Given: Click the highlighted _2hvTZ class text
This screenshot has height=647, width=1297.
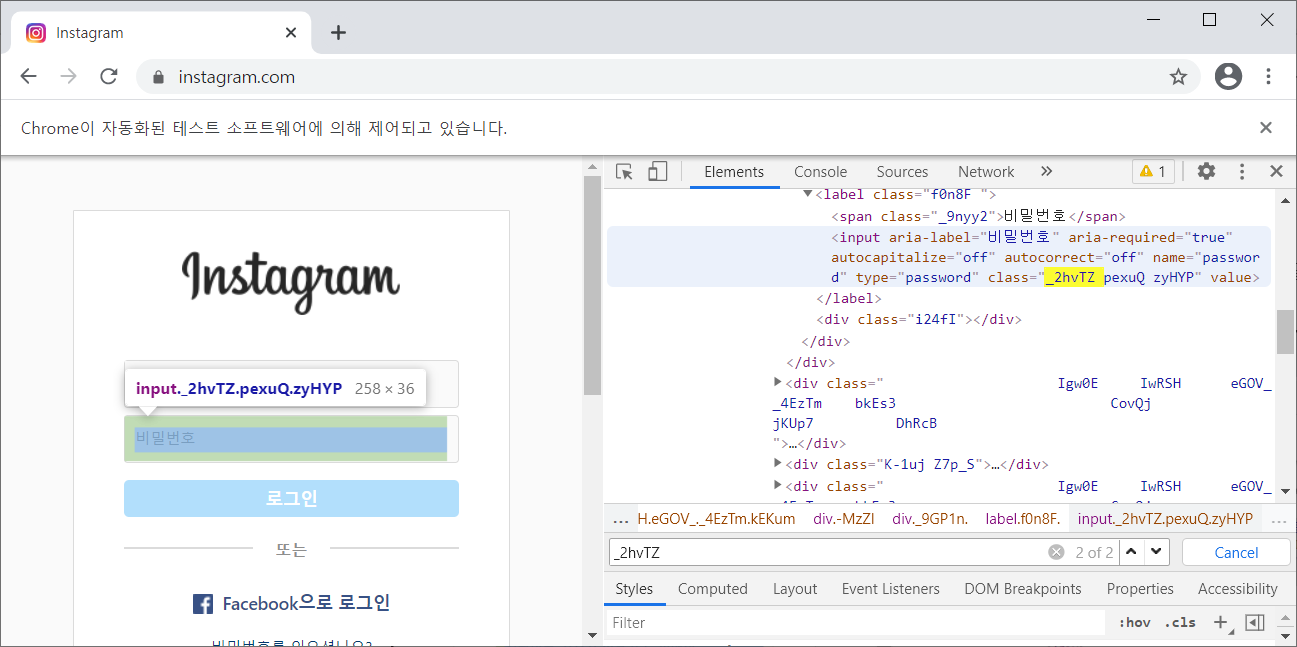Looking at the screenshot, I should [x=1073, y=278].
